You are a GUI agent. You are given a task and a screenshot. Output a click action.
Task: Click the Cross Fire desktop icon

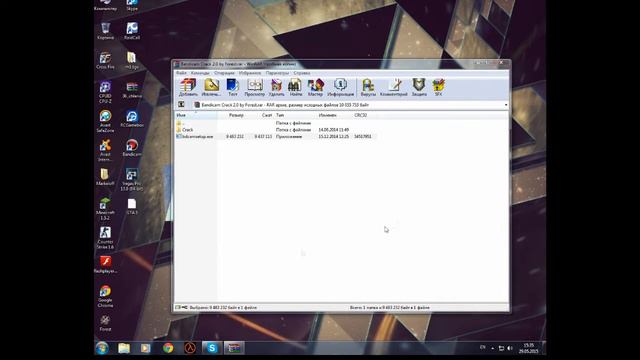(x=105, y=60)
